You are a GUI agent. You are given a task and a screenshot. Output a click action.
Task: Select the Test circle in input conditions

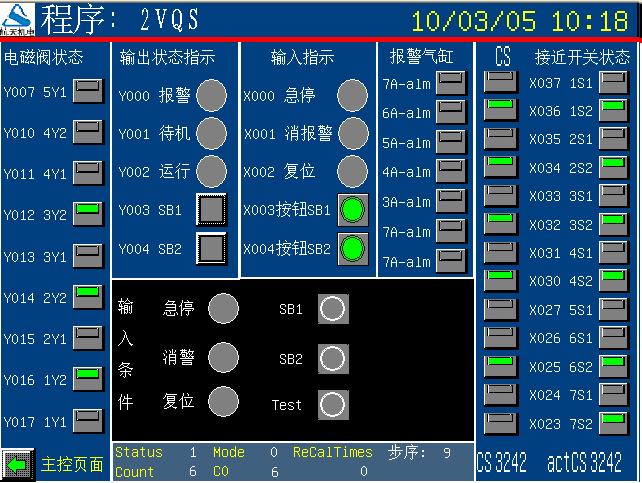[x=333, y=404]
